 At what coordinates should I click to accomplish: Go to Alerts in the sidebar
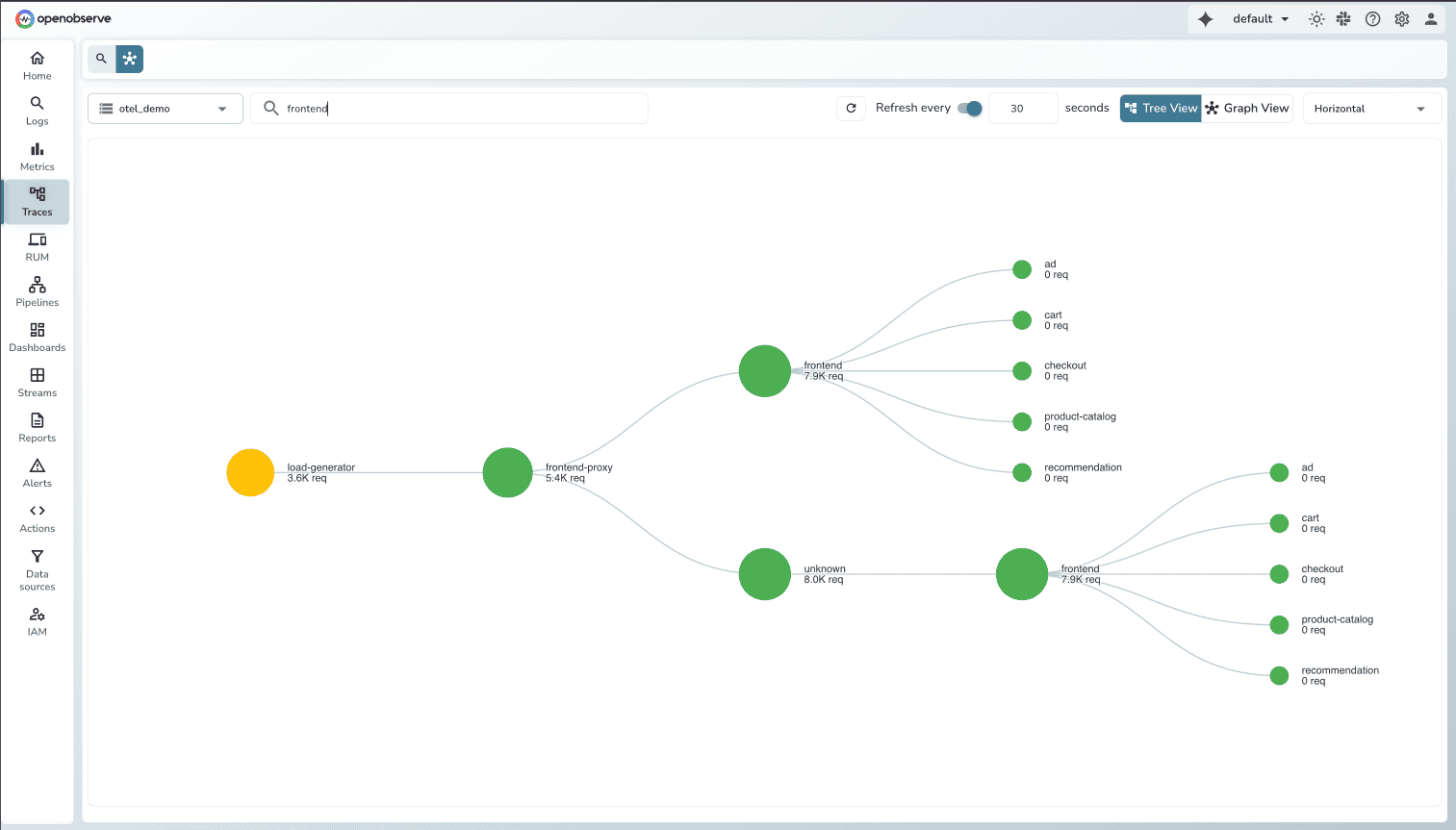point(37,472)
